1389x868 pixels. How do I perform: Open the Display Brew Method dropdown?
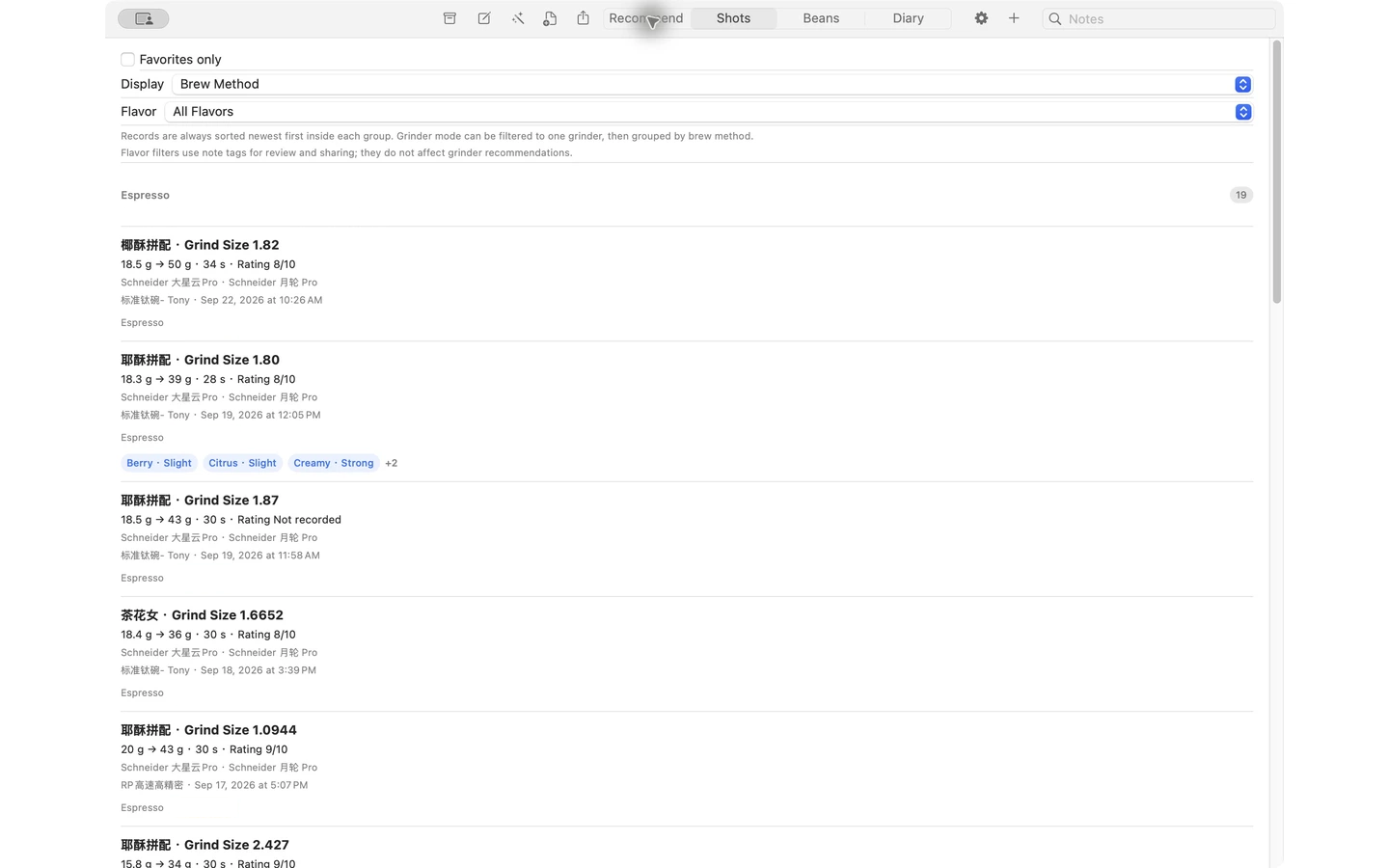pyautogui.click(x=713, y=85)
